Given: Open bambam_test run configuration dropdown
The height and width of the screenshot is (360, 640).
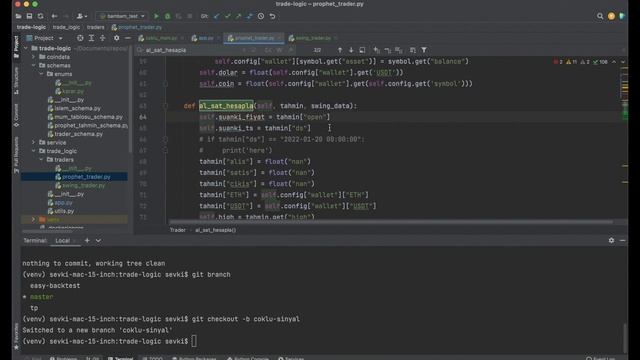Looking at the screenshot, I should (x=122, y=16).
